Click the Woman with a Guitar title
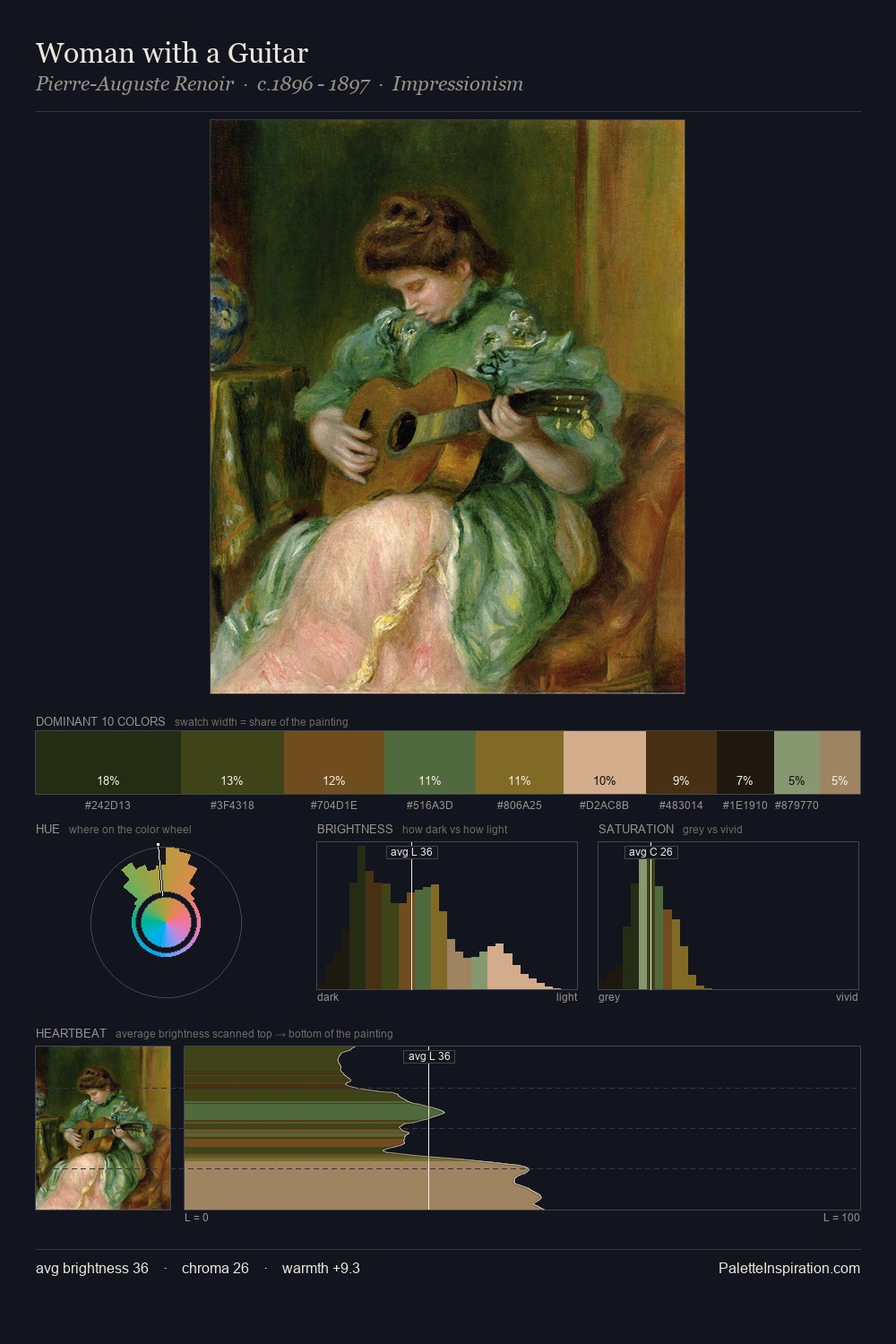The height and width of the screenshot is (1344, 896). pyautogui.click(x=172, y=53)
